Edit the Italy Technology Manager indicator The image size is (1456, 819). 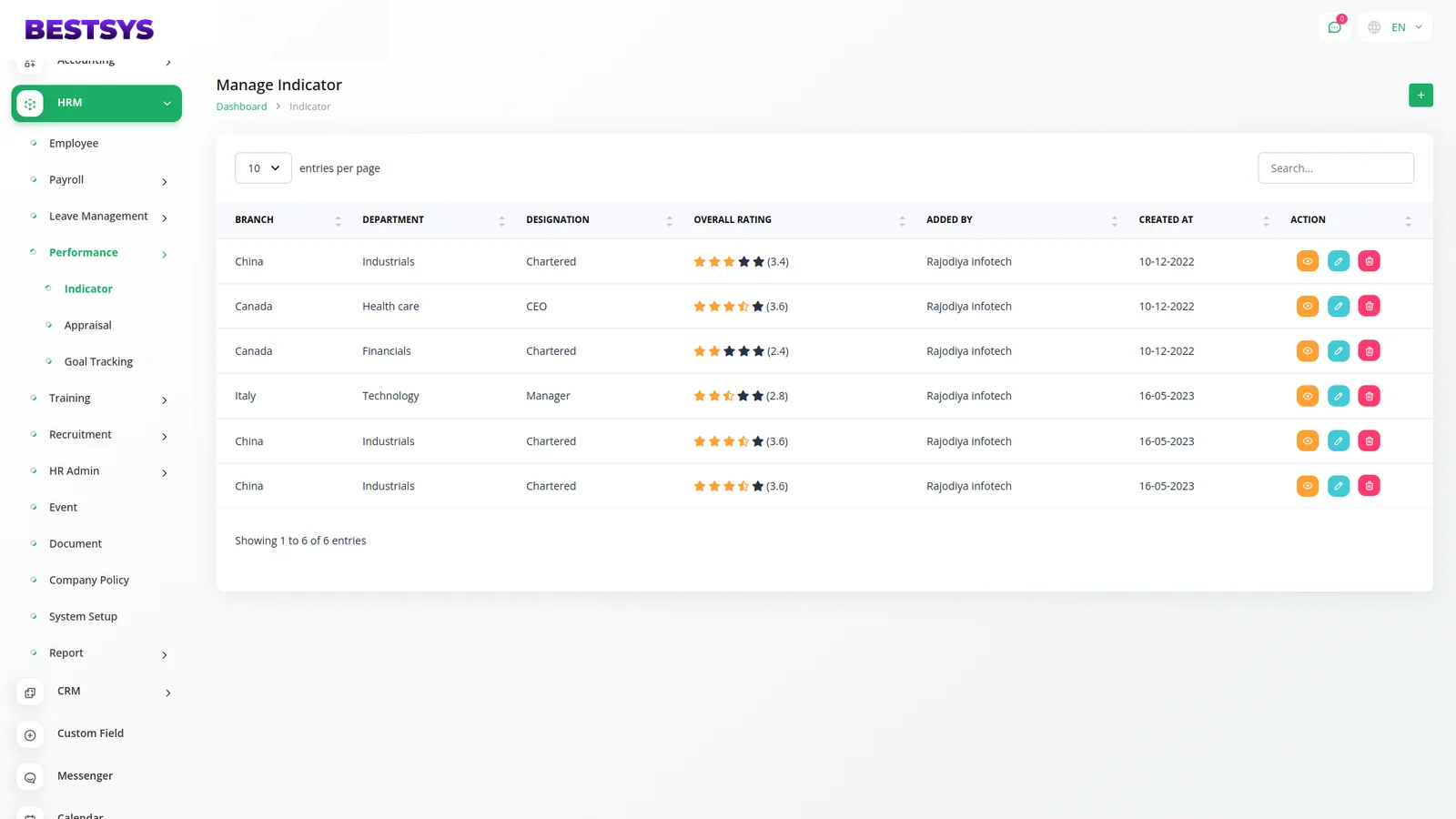click(1338, 396)
